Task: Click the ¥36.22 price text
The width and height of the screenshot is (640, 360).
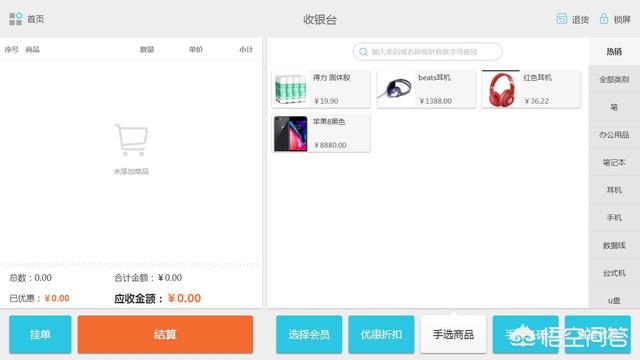Action: pyautogui.click(x=537, y=101)
